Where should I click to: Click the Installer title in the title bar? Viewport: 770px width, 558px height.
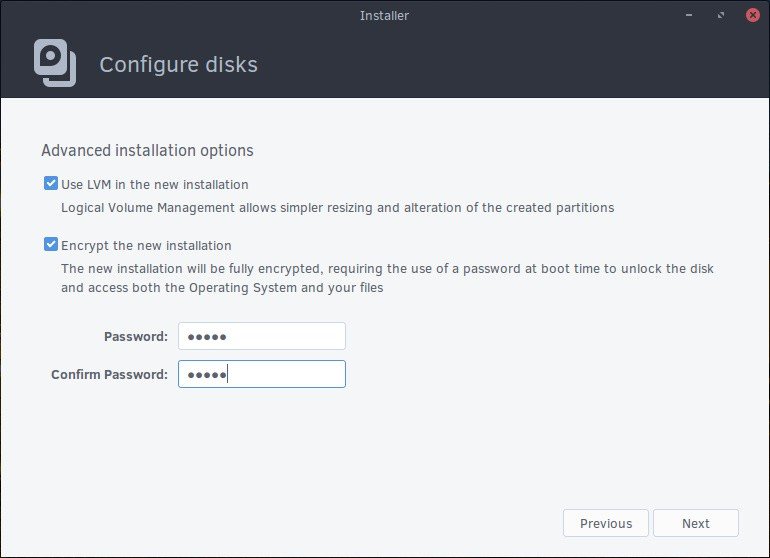pyautogui.click(x=384, y=16)
